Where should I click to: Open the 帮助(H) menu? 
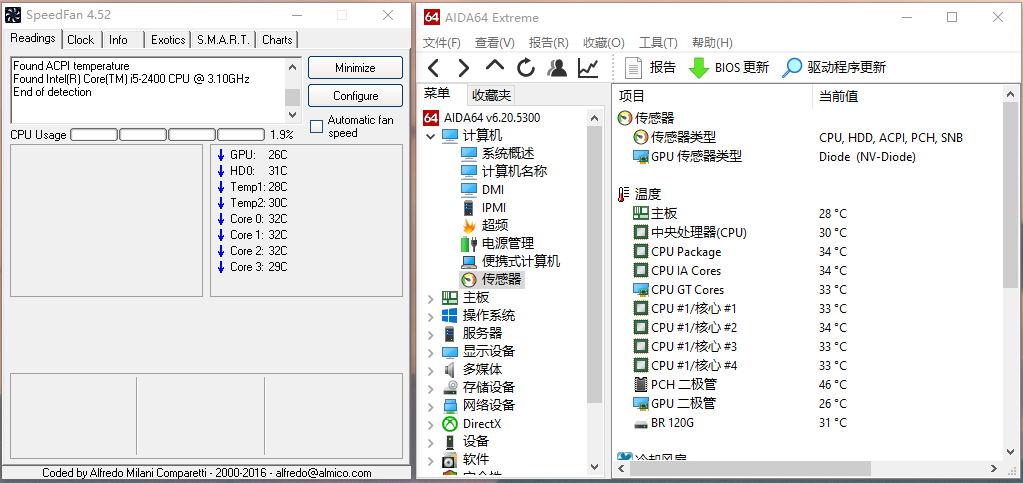pyautogui.click(x=712, y=42)
